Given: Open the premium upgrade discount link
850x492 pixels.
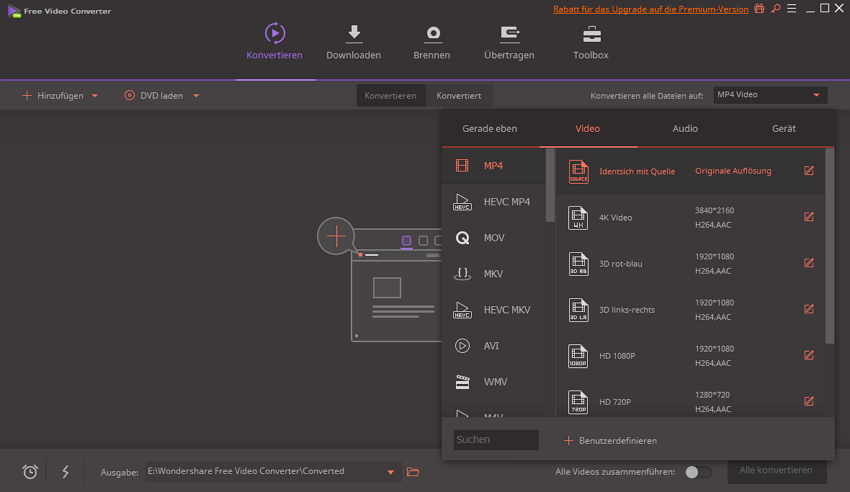Looking at the screenshot, I should coord(651,9).
